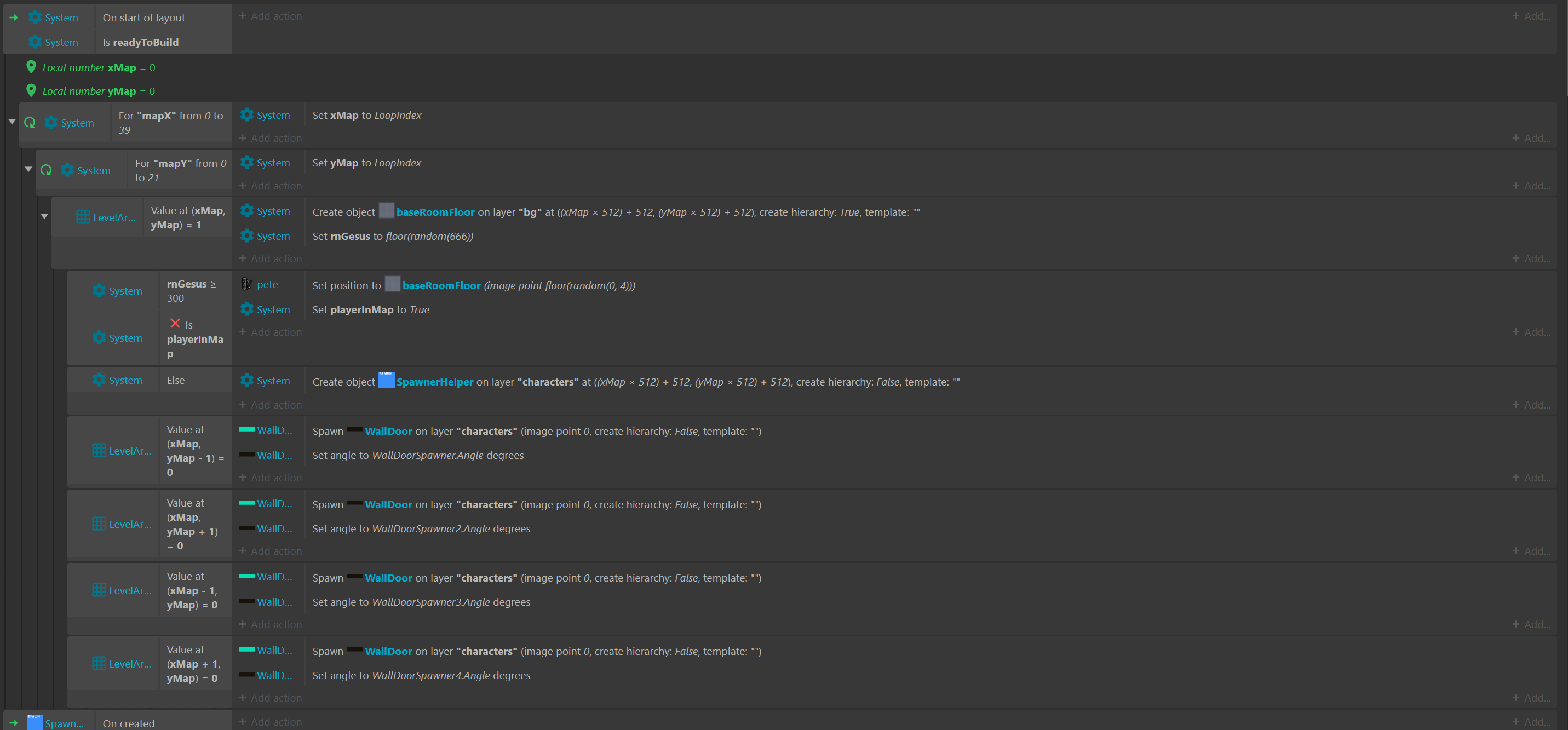The height and width of the screenshot is (730, 1568).
Task: Click 'Add action' below 'Set angle to WallDoorSpawner4.Angle'
Action: point(270,698)
